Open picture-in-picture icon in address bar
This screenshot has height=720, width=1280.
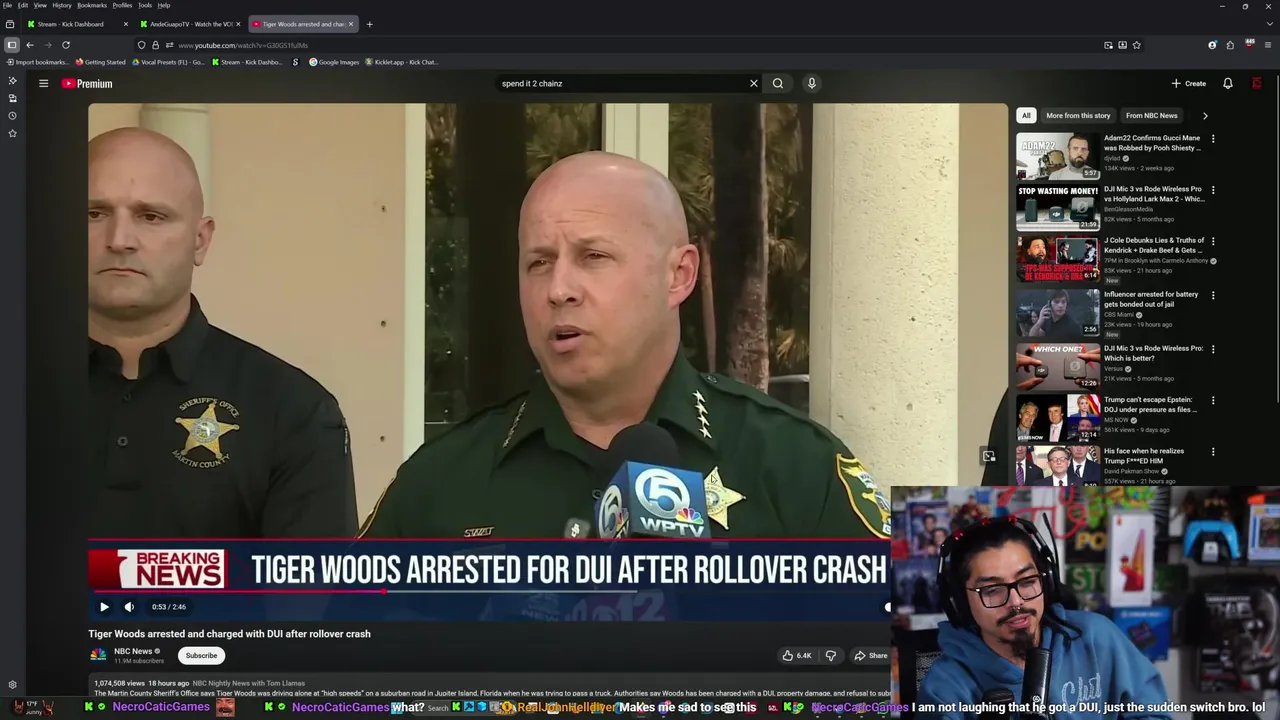pos(1108,45)
